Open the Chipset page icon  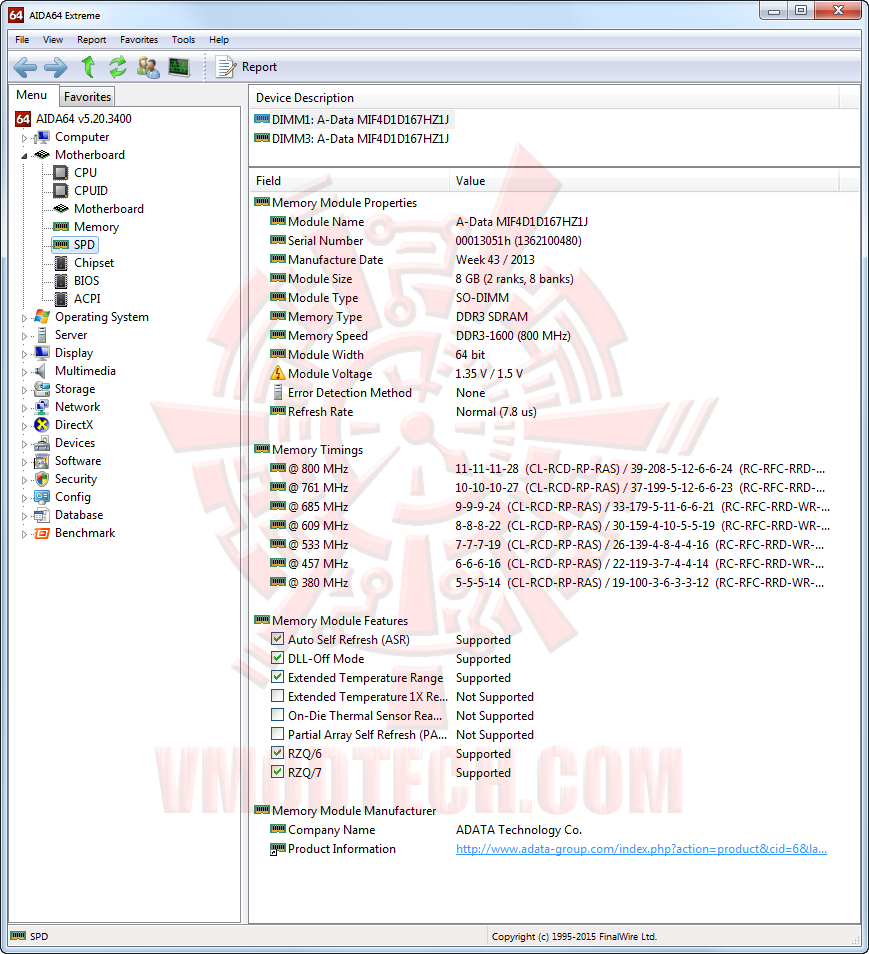[x=61, y=263]
